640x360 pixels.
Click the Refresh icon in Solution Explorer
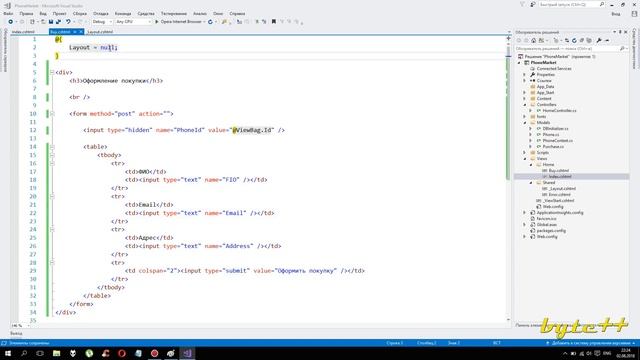(574, 40)
